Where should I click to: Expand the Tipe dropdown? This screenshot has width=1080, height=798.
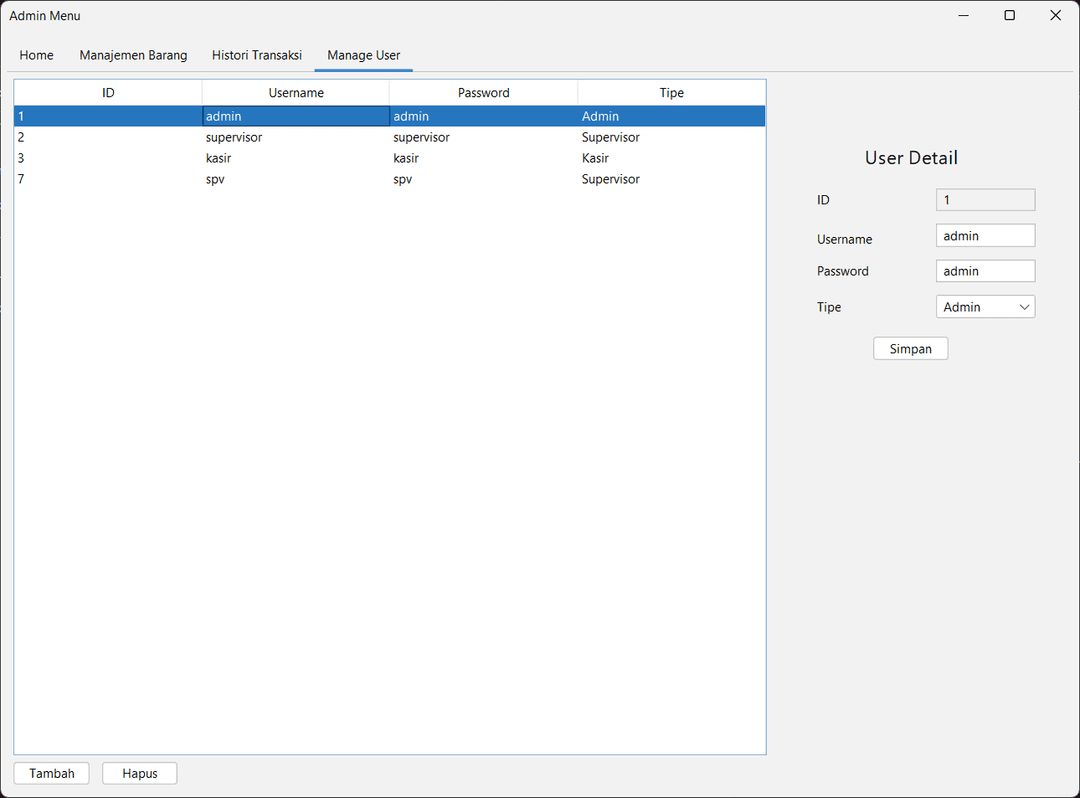click(x=985, y=307)
